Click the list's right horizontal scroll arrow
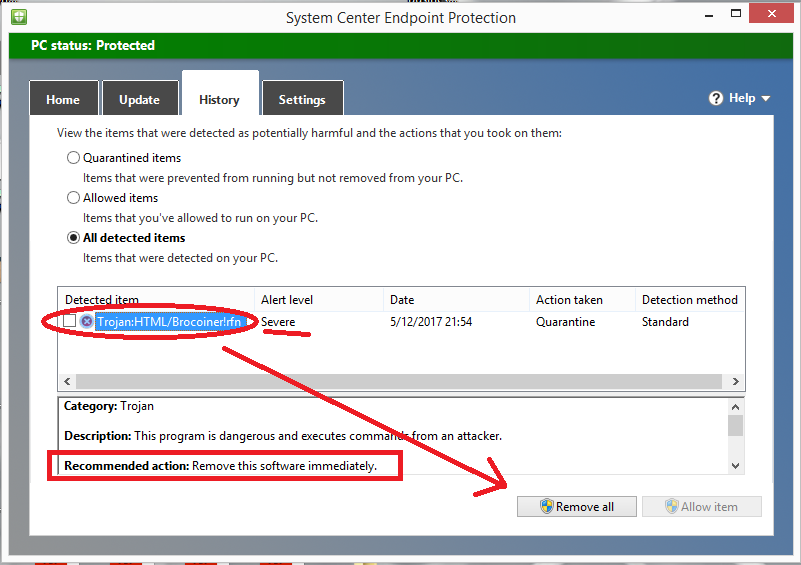 (x=735, y=381)
